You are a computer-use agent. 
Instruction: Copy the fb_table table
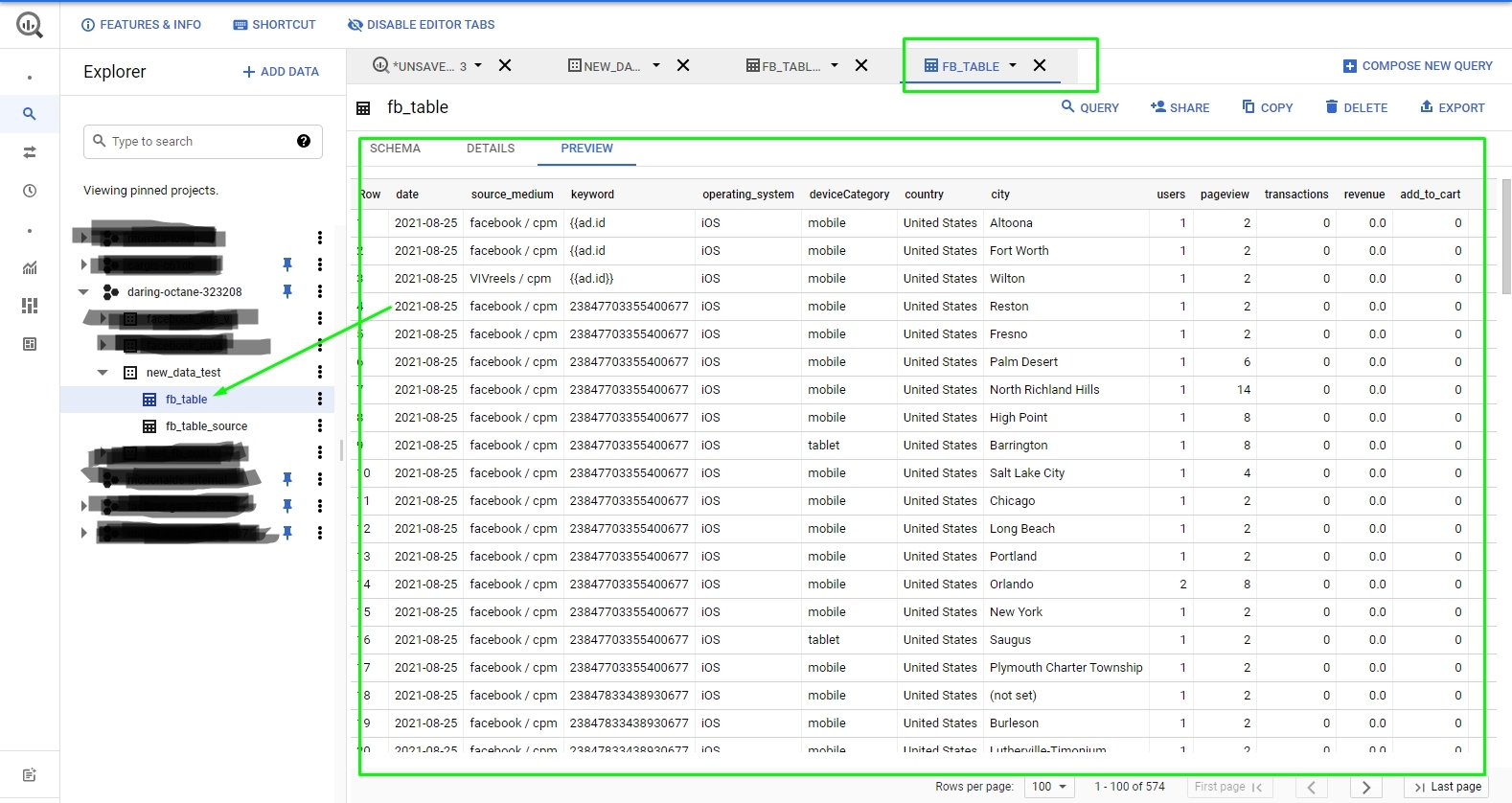pyautogui.click(x=1267, y=107)
